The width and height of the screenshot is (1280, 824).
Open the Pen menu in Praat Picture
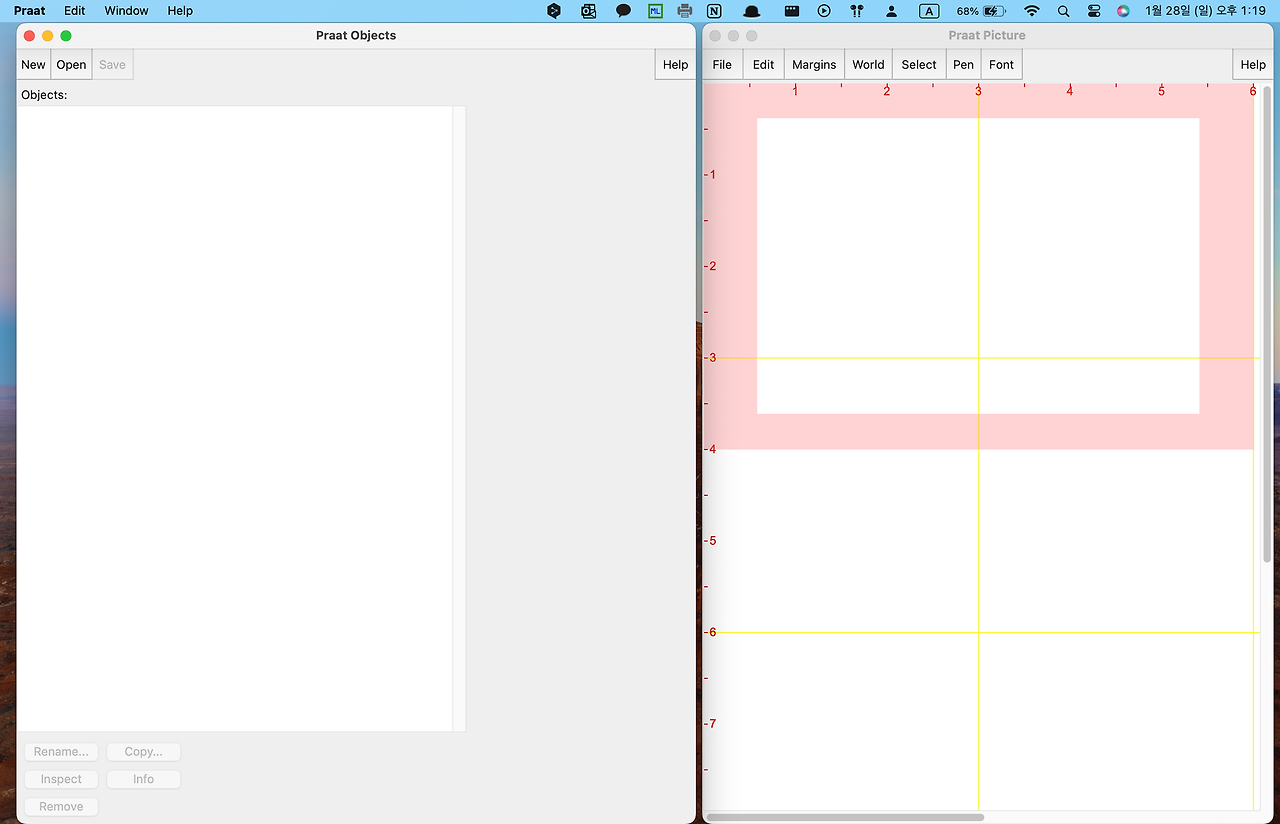coord(963,65)
